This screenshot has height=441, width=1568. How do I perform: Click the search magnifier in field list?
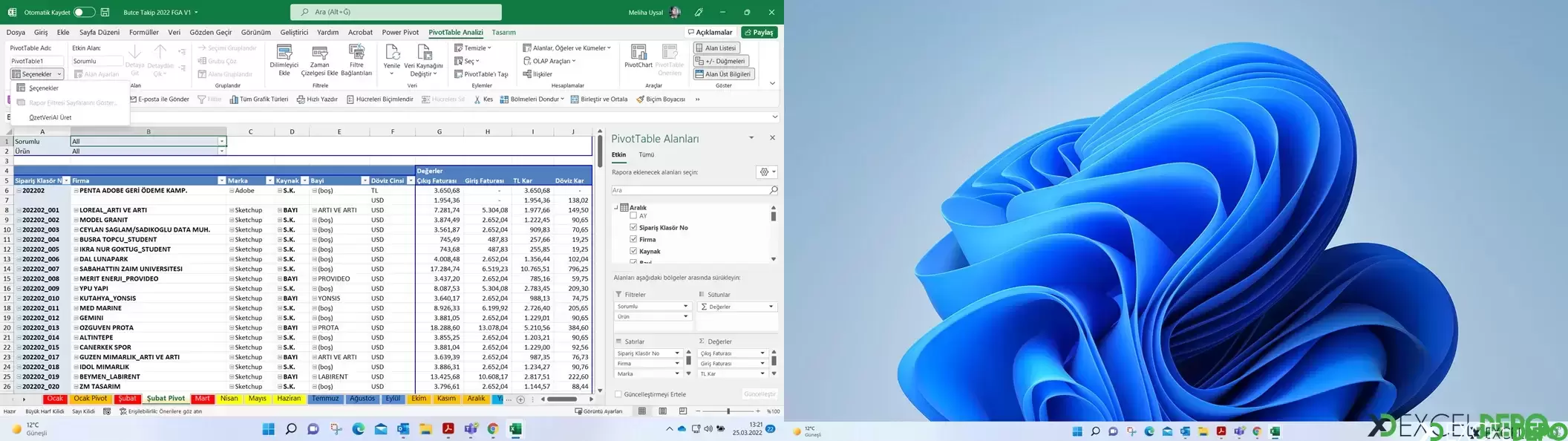pyautogui.click(x=773, y=190)
